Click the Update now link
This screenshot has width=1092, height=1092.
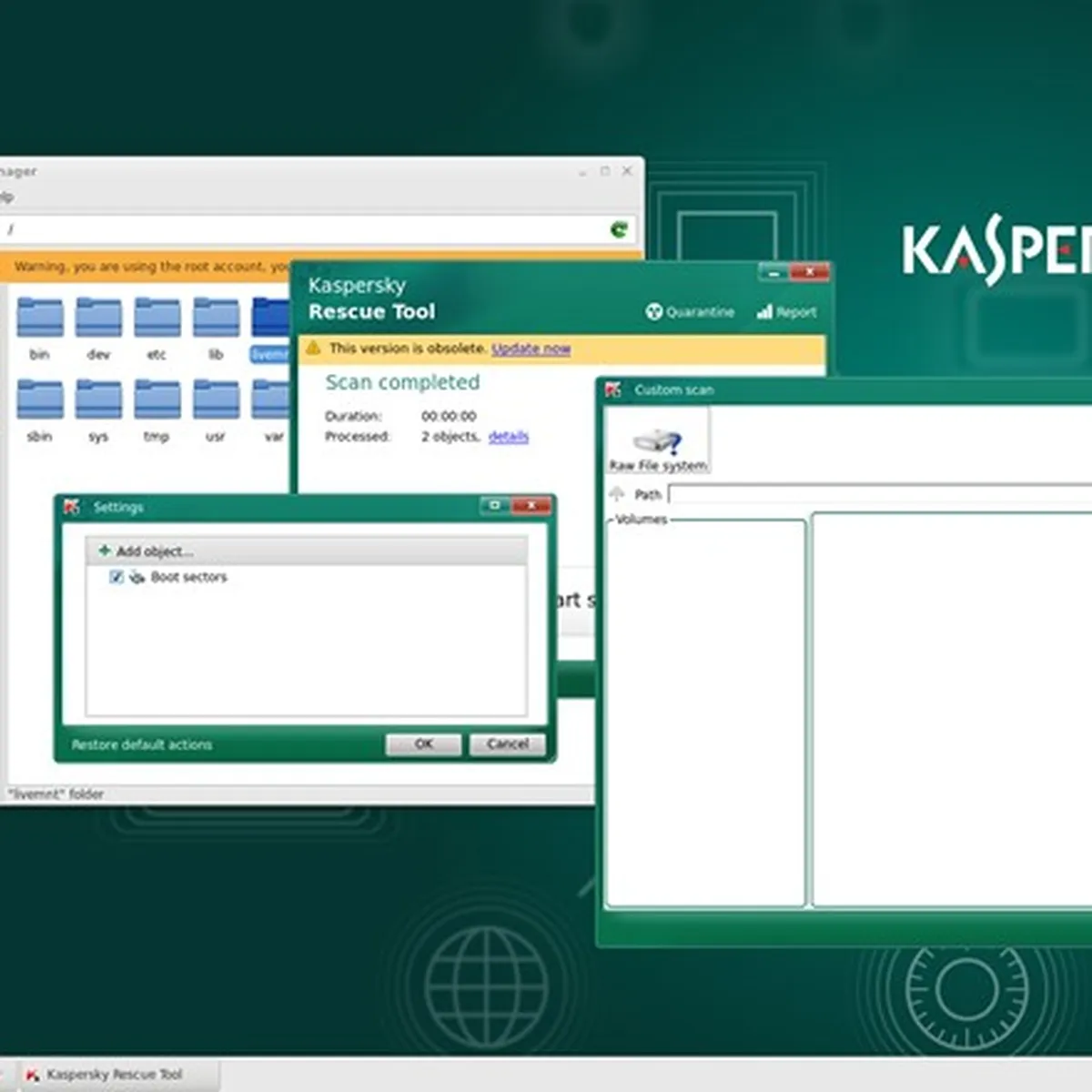pyautogui.click(x=531, y=349)
